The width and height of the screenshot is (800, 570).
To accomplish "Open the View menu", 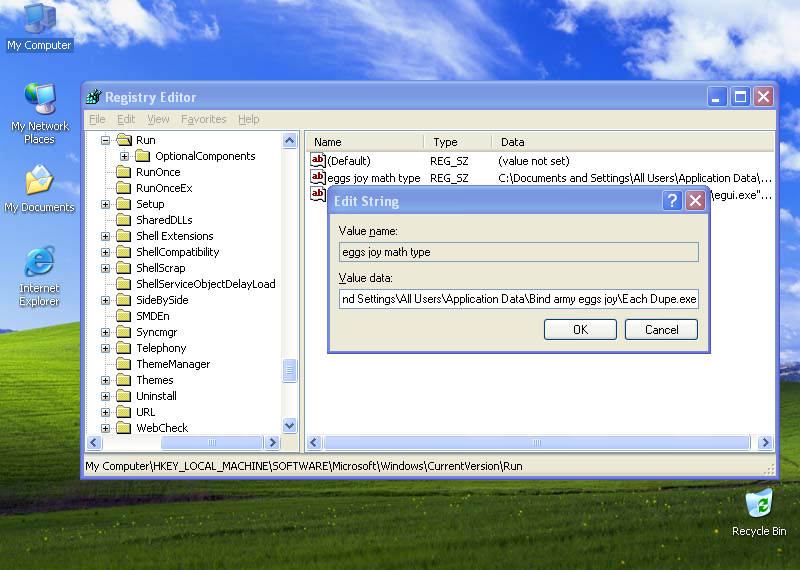I will point(158,119).
